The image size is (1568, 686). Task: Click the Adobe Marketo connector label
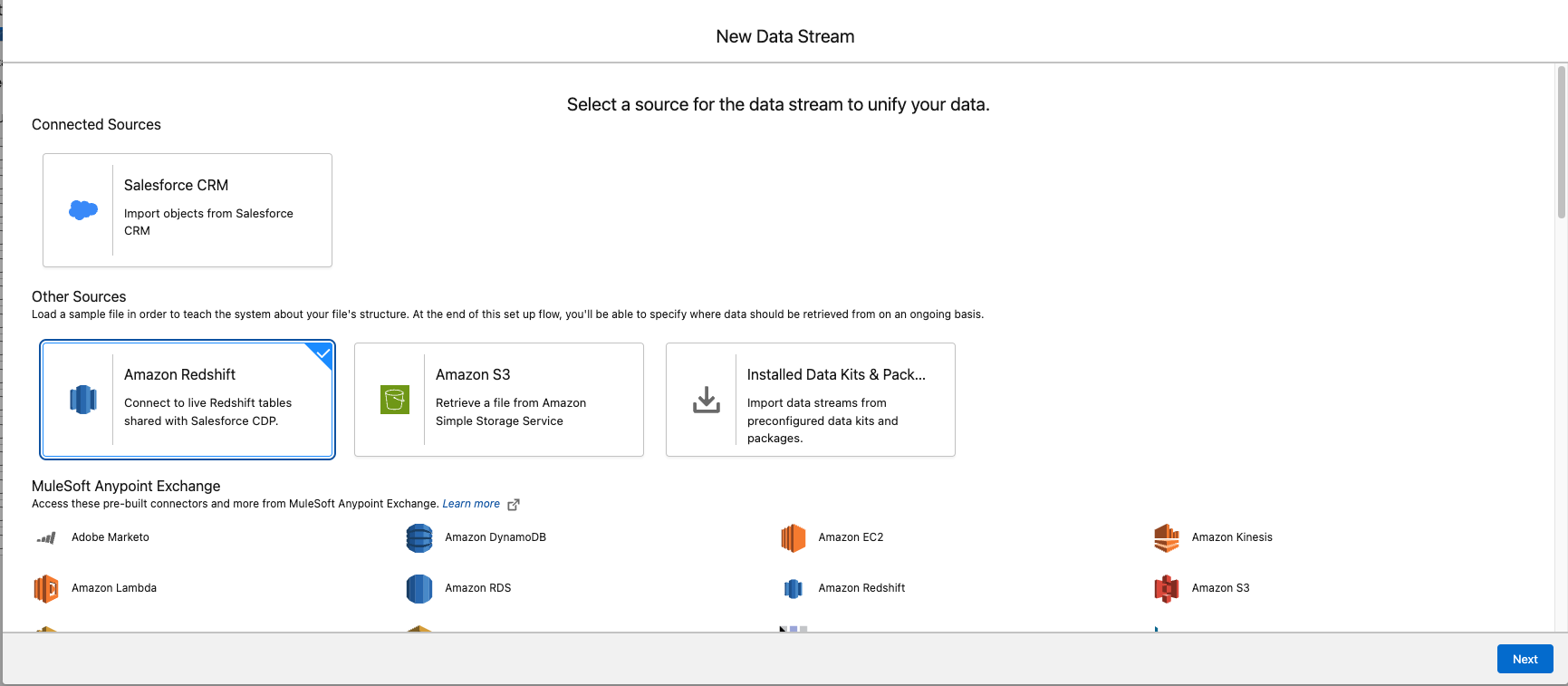pyautogui.click(x=111, y=537)
